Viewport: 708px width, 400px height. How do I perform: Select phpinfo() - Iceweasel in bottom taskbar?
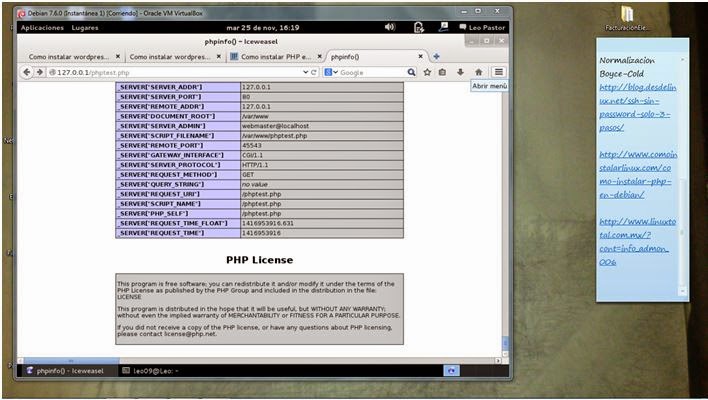point(66,371)
